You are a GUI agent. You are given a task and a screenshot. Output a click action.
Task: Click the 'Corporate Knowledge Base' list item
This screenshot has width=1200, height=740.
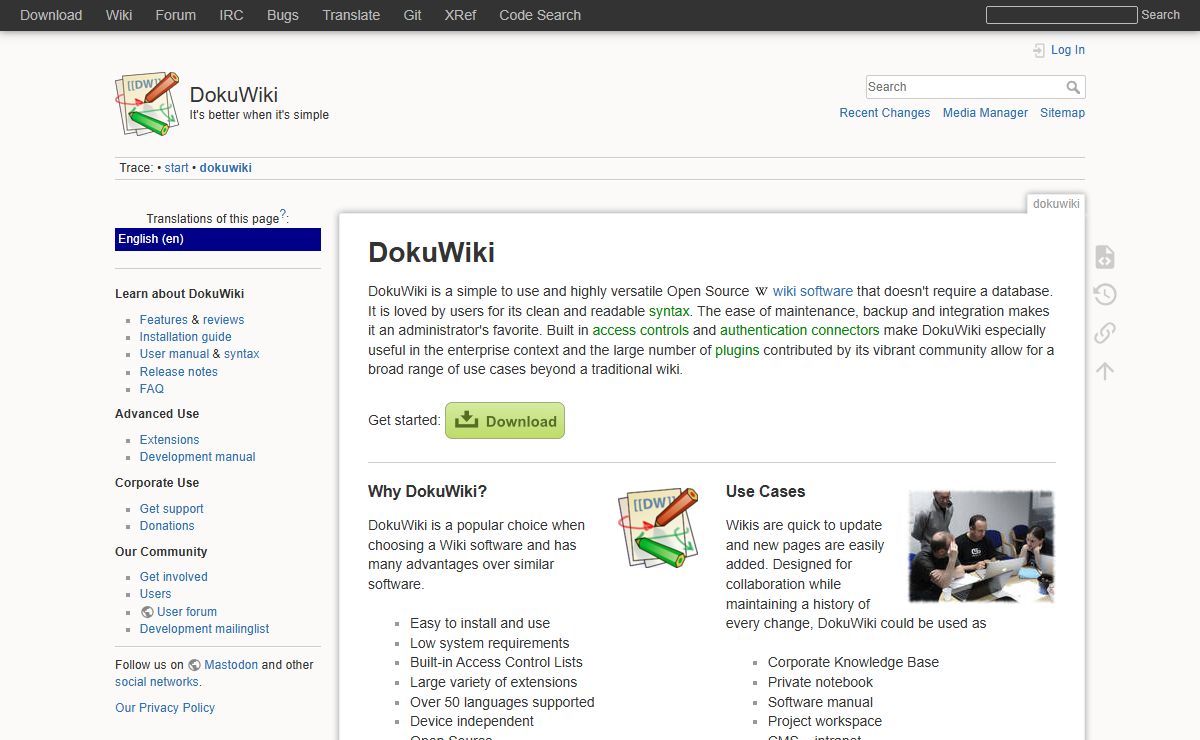point(853,662)
